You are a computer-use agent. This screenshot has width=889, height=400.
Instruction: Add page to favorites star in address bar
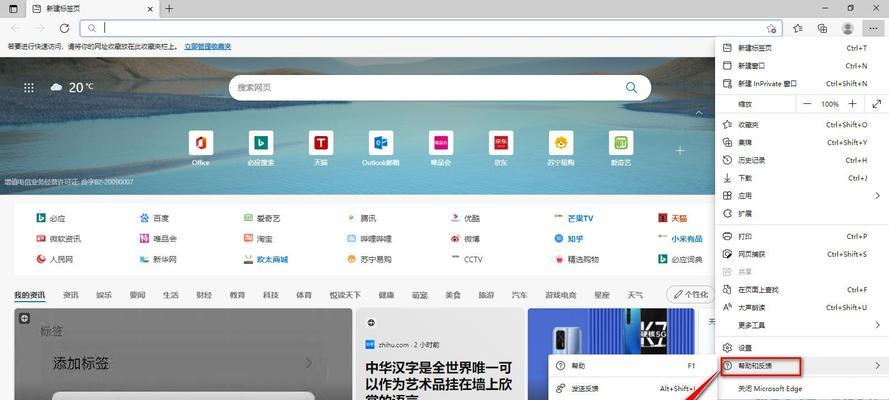[x=771, y=28]
